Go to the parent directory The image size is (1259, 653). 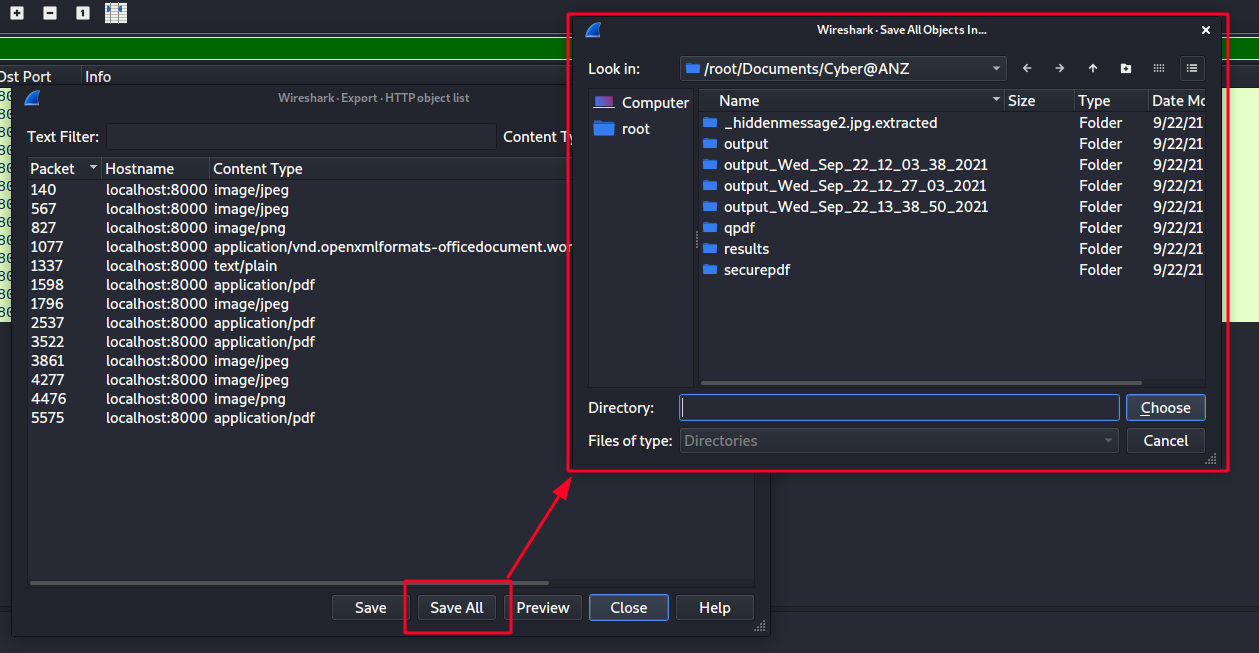pyautogui.click(x=1093, y=68)
